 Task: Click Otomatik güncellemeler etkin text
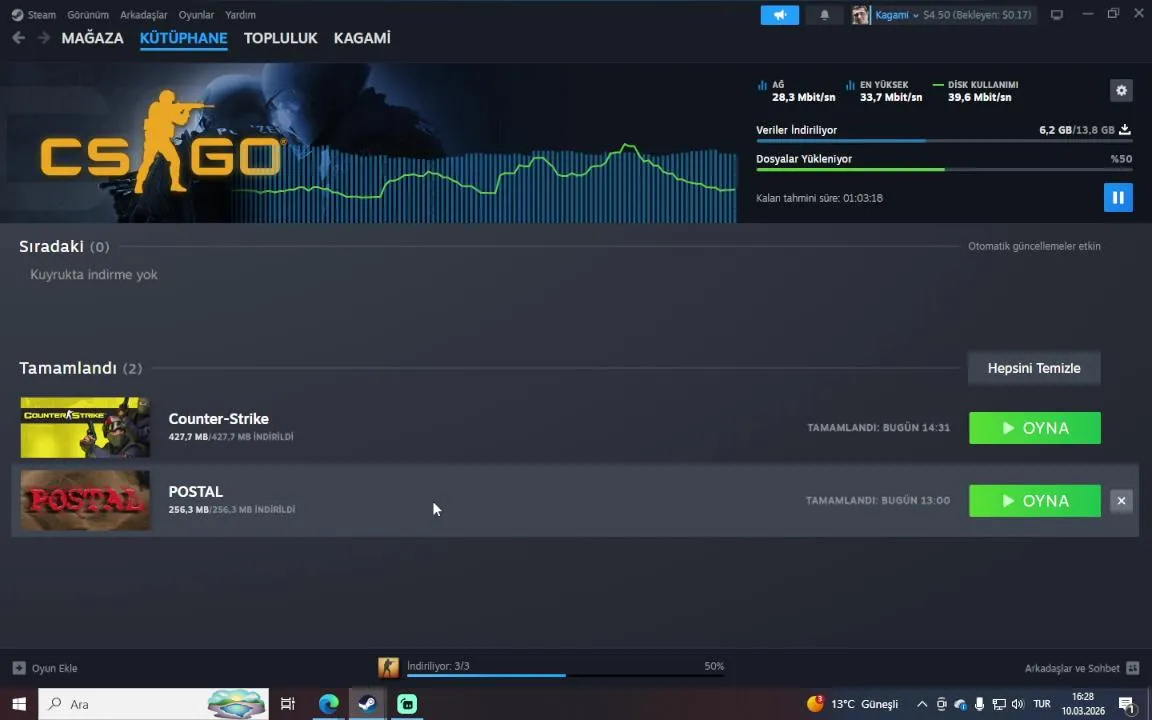(1034, 246)
